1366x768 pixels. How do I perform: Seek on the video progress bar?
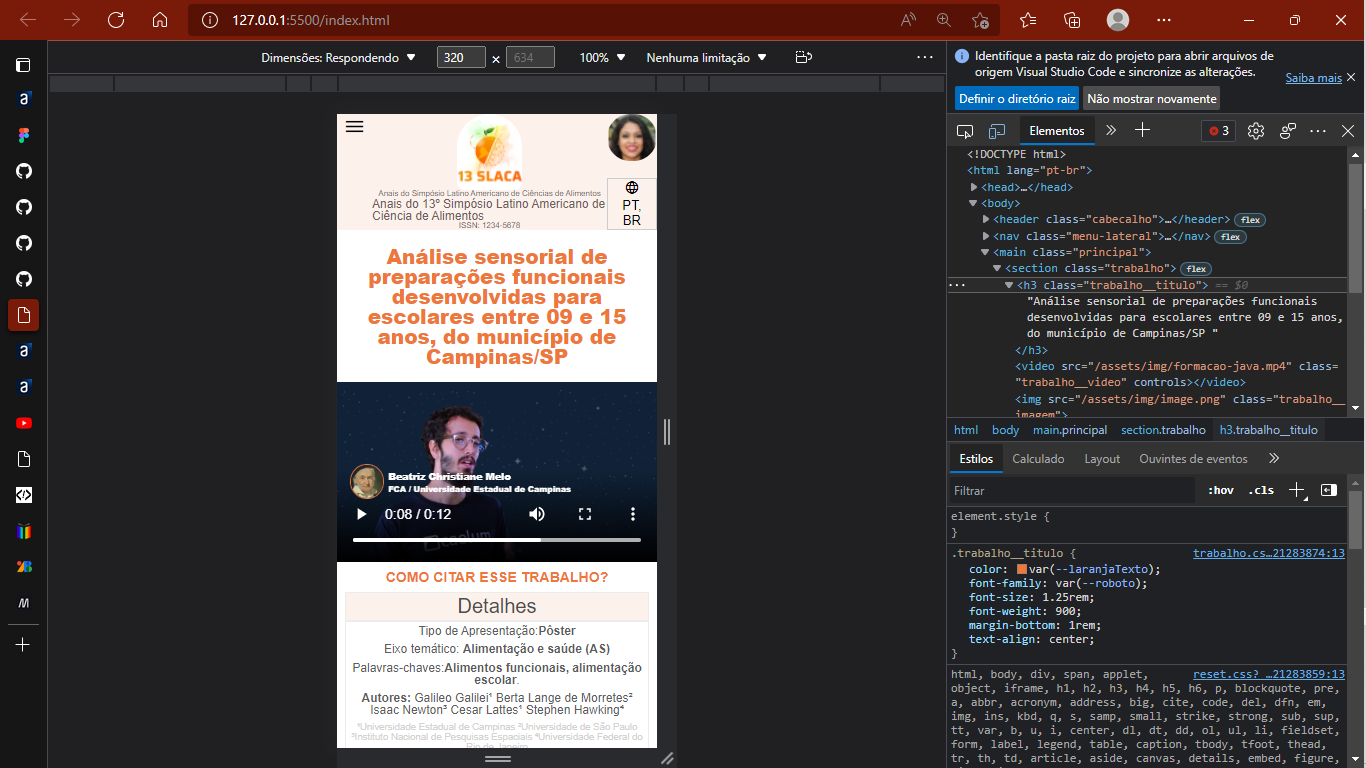pyautogui.click(x=497, y=540)
